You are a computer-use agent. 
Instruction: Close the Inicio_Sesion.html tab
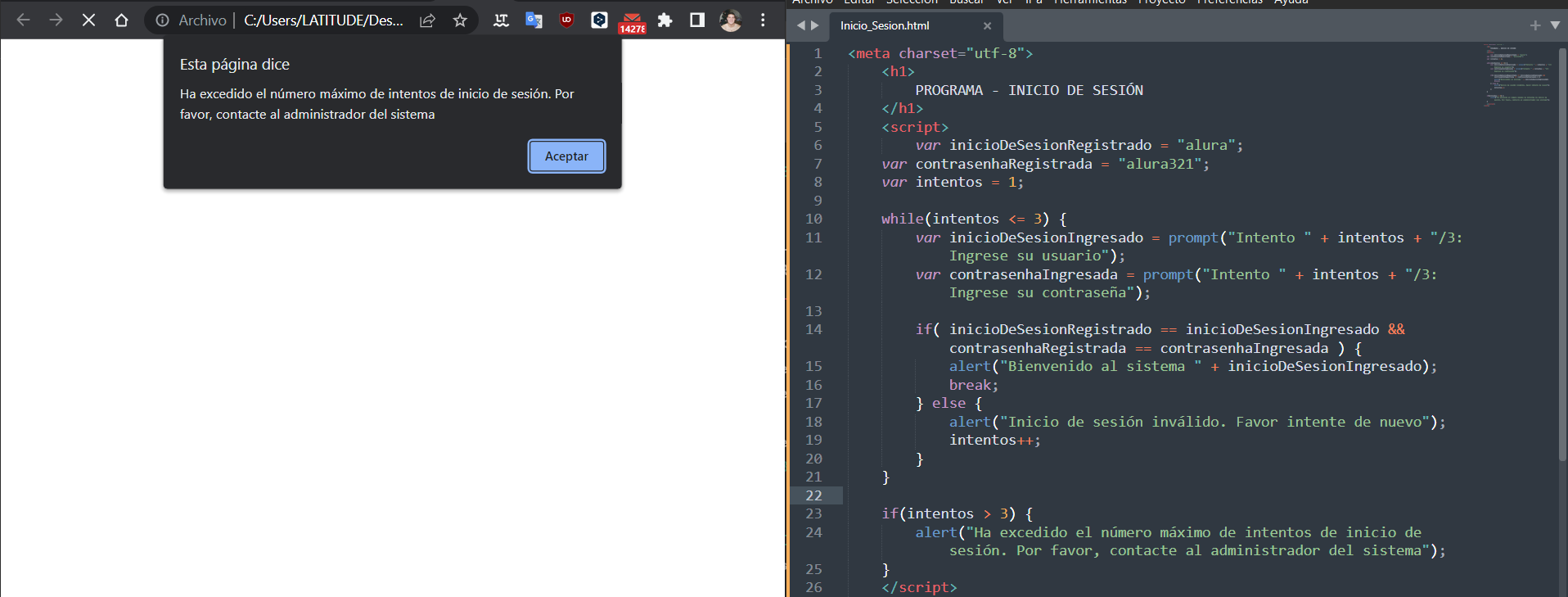(x=987, y=25)
